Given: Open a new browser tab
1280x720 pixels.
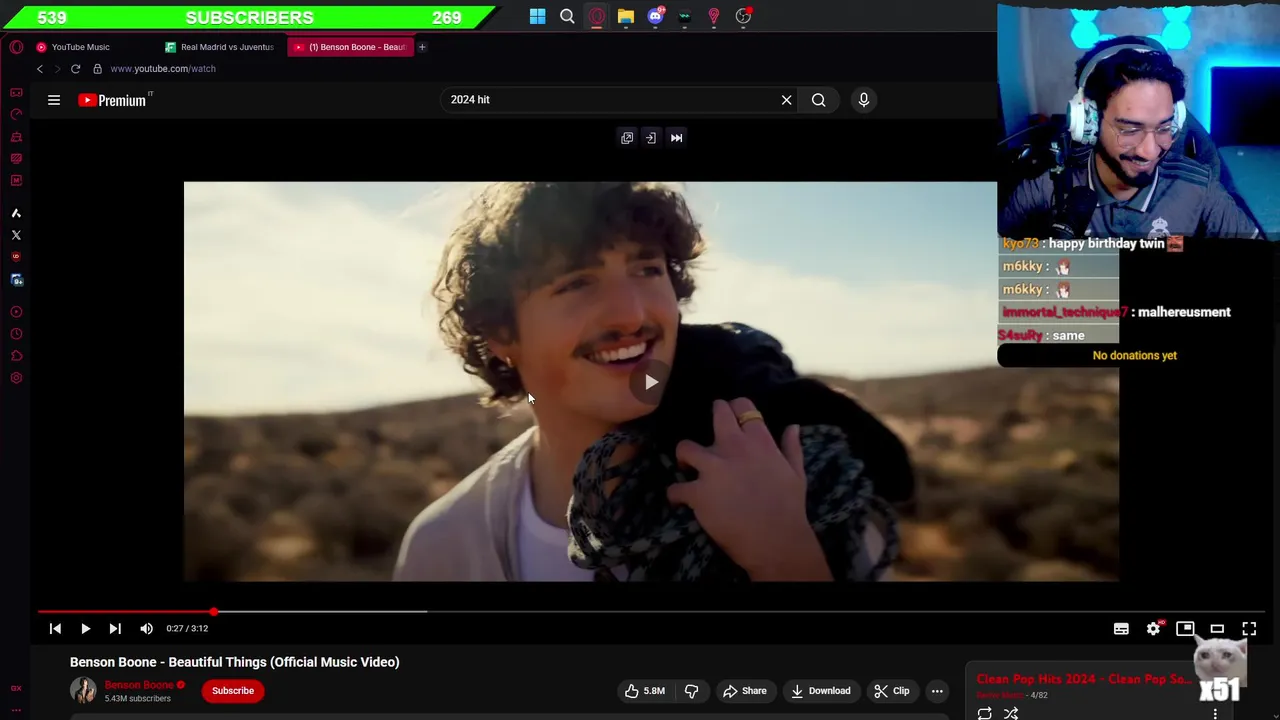Looking at the screenshot, I should [x=422, y=47].
